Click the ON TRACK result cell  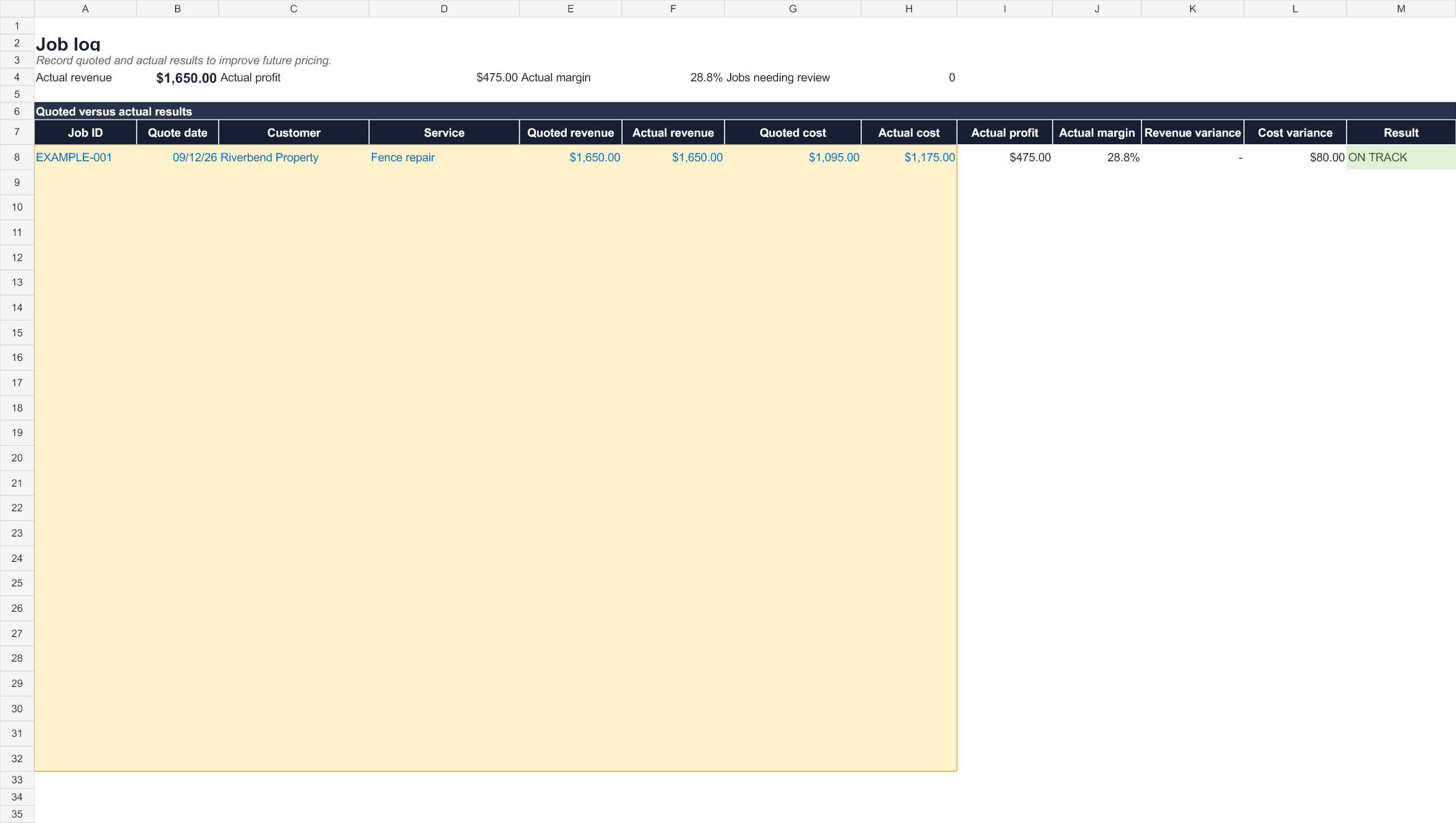pyautogui.click(x=1401, y=157)
